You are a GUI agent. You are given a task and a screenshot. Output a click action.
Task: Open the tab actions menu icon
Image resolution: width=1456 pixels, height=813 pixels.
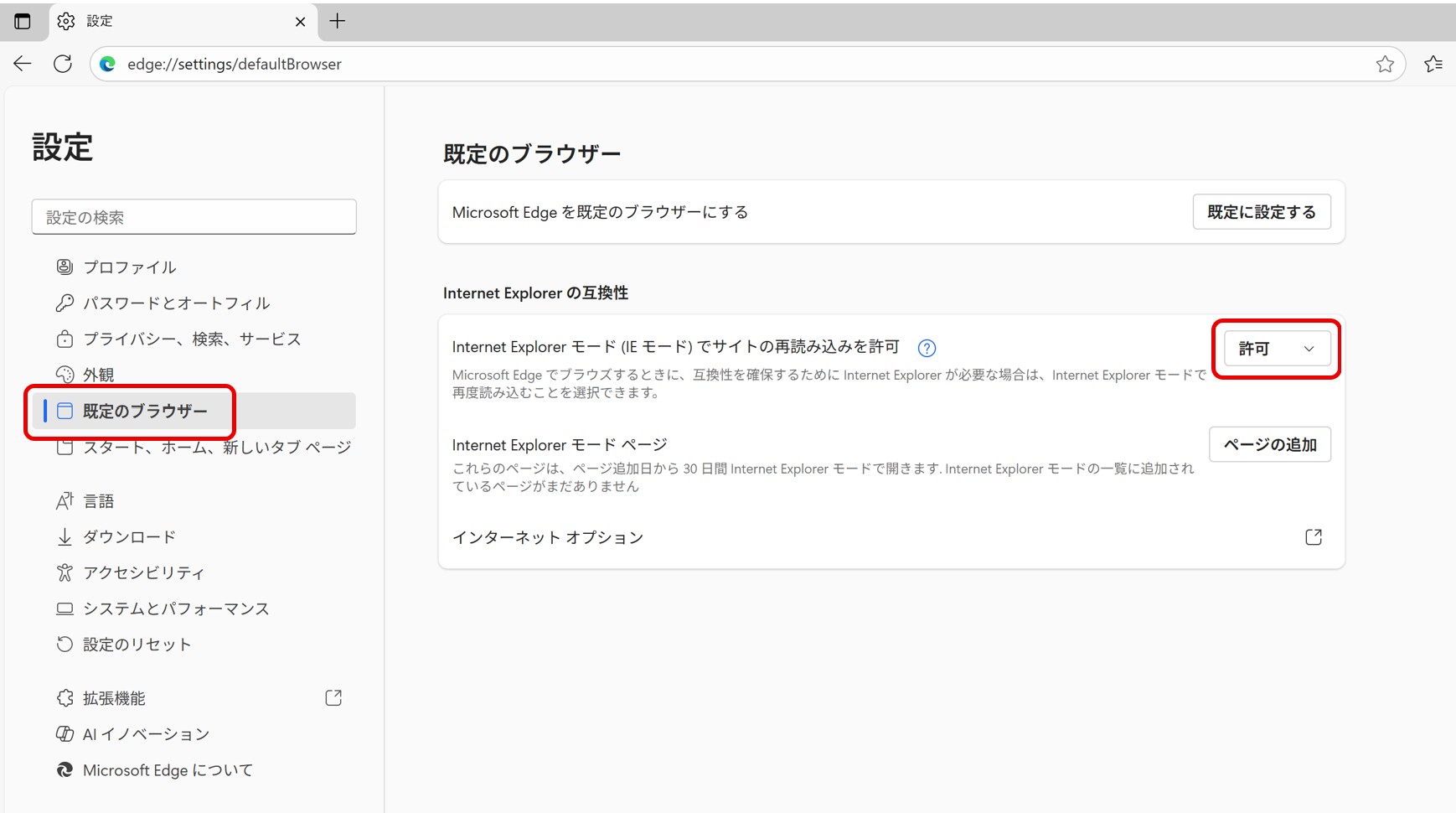pos(23,21)
